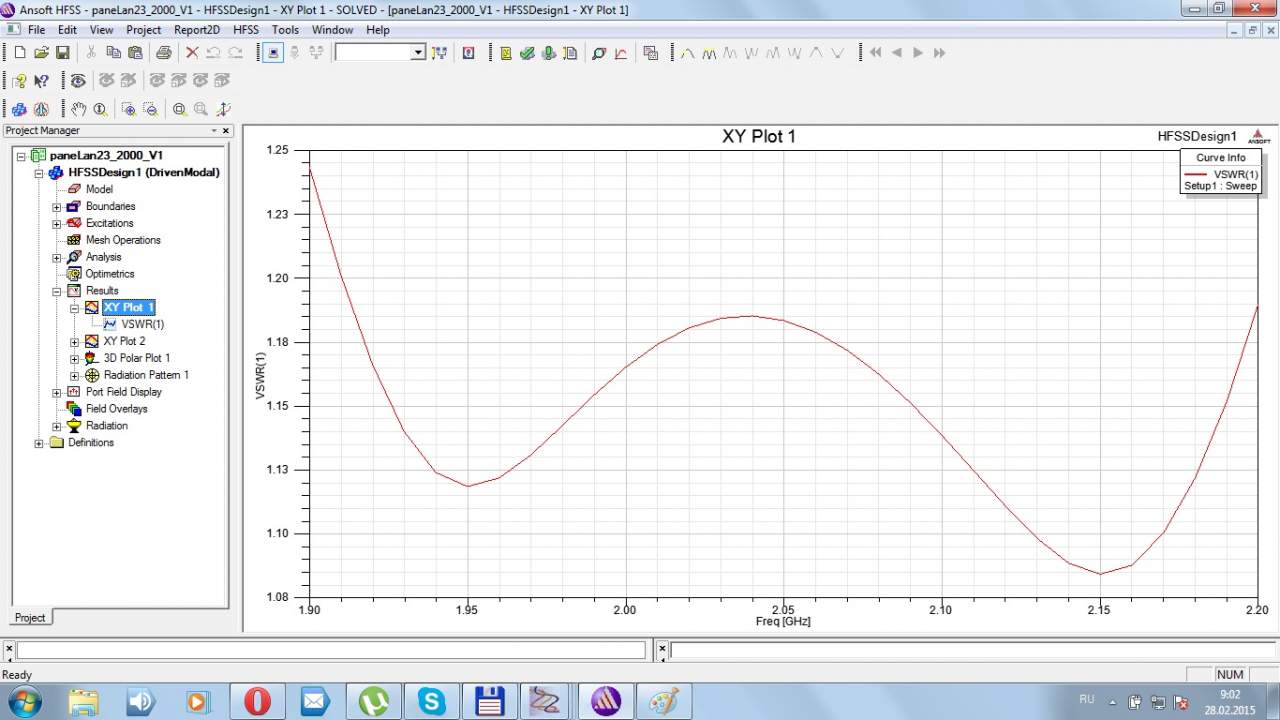Expand the Boundaries tree node
The width and height of the screenshot is (1280, 720).
pos(57,207)
